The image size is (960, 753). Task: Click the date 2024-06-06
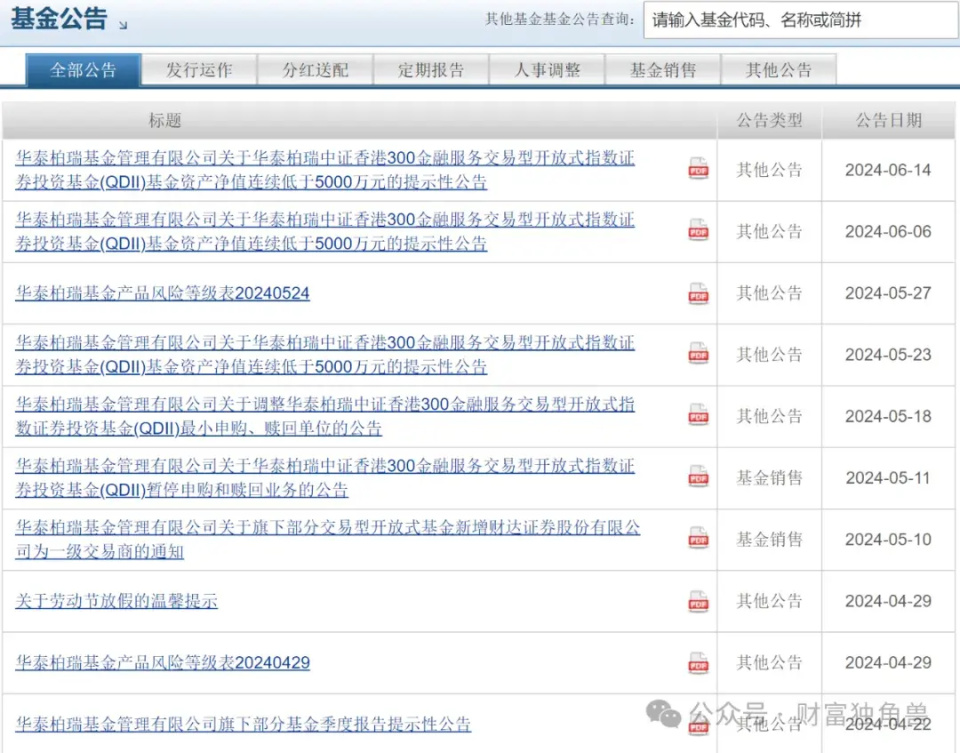coord(888,231)
